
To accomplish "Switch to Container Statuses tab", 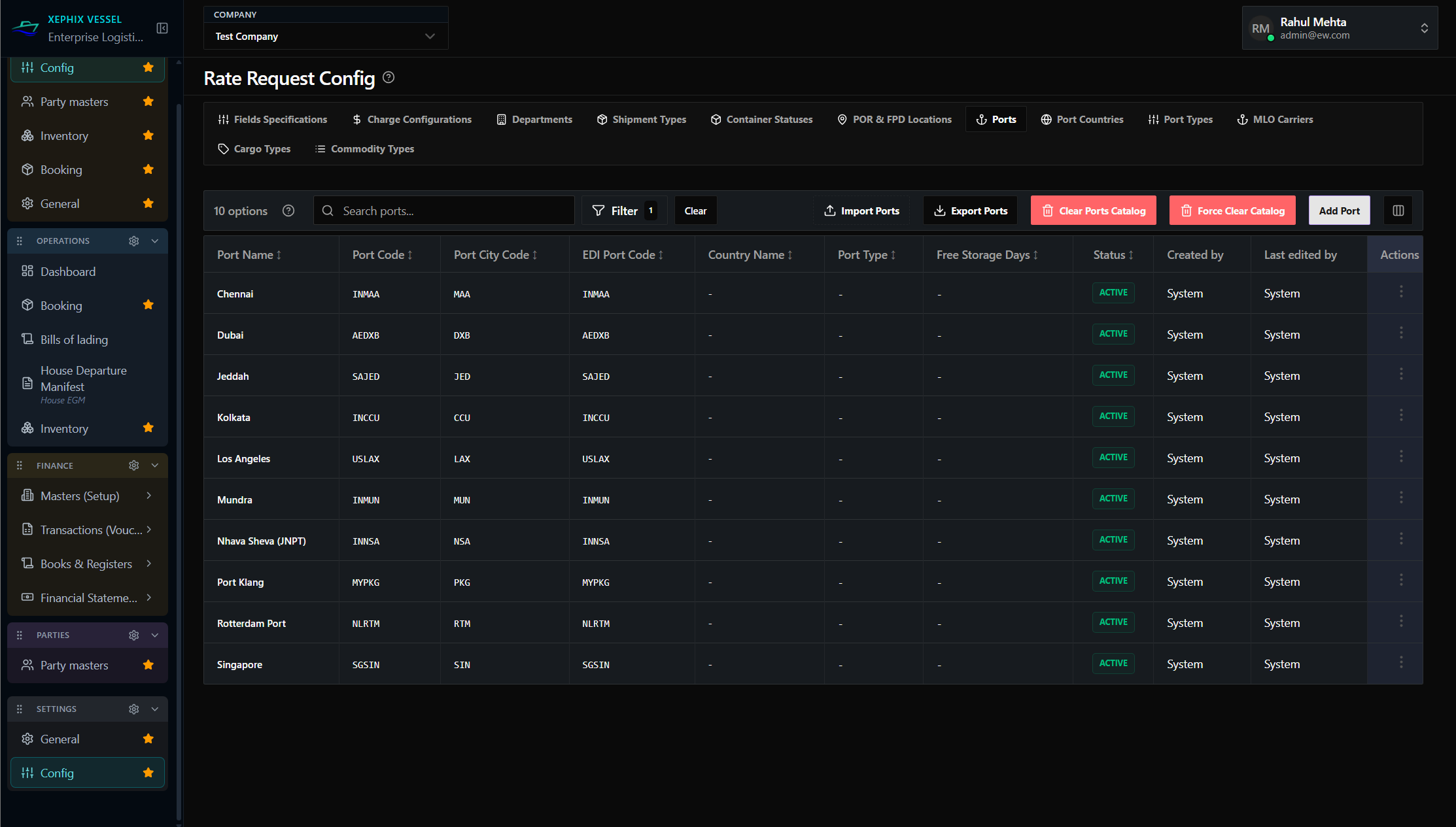I will [x=762, y=119].
